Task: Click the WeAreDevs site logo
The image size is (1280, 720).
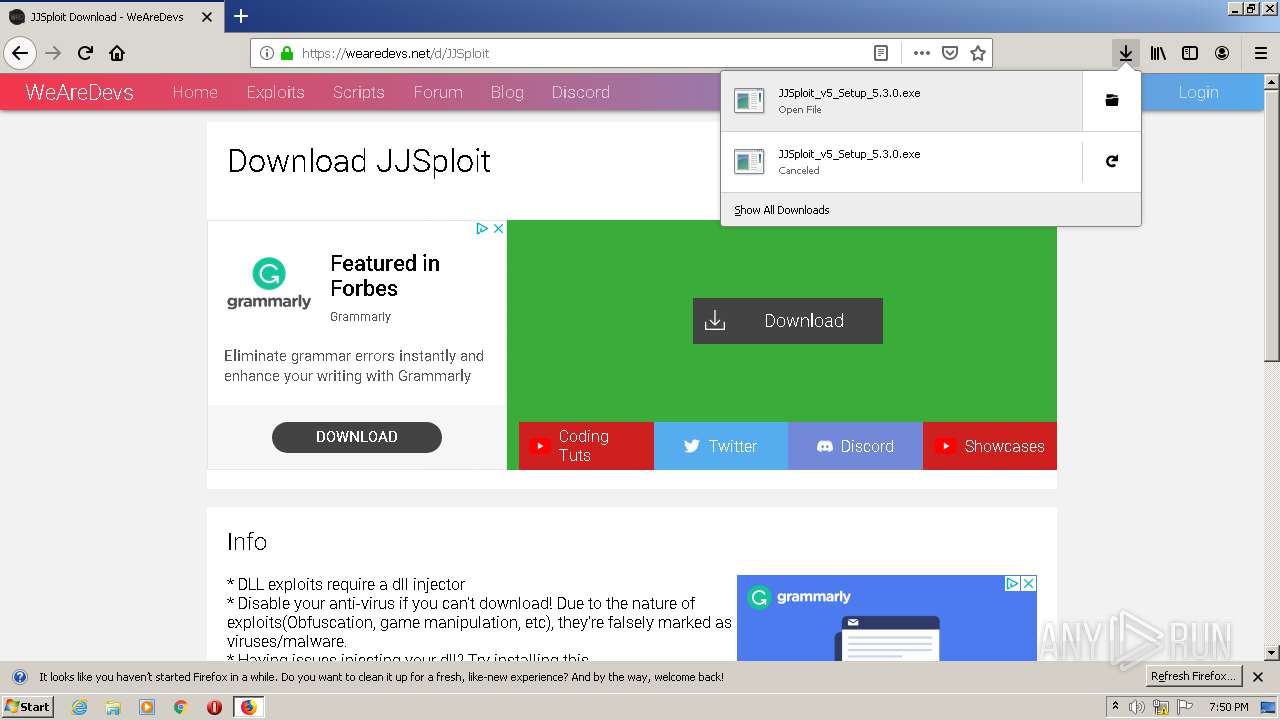Action: click(x=79, y=92)
